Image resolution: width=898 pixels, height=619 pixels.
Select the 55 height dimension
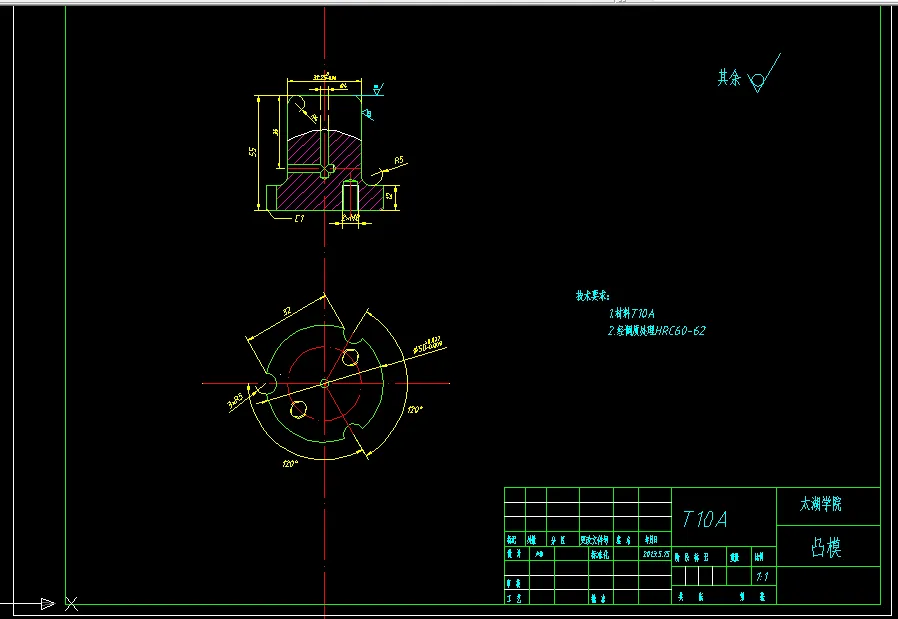tap(253, 151)
